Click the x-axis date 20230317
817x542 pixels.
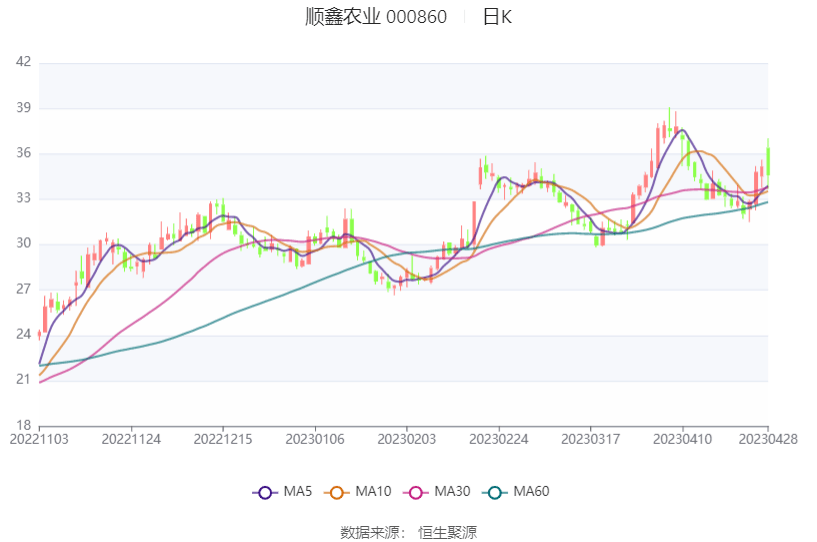(x=590, y=439)
